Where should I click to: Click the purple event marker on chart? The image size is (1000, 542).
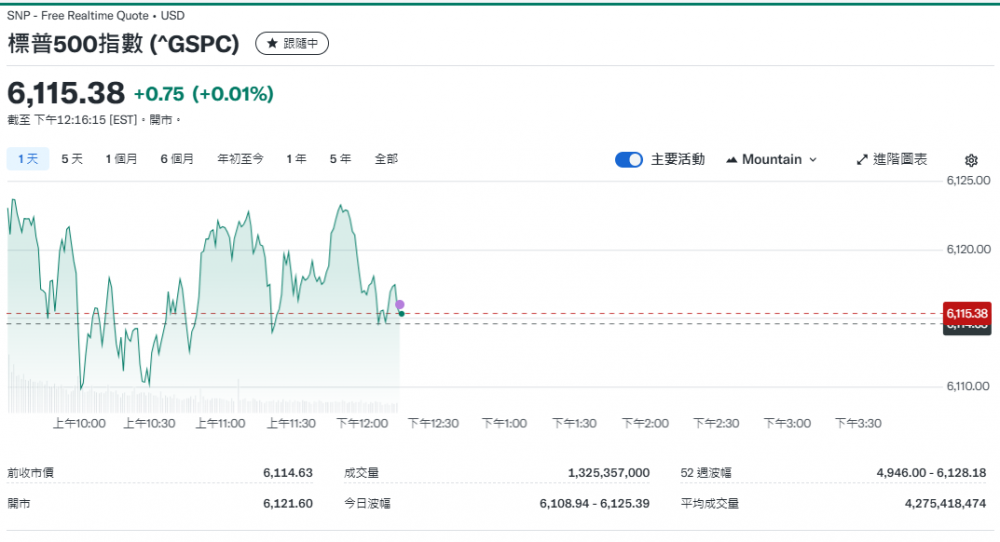pyautogui.click(x=400, y=304)
